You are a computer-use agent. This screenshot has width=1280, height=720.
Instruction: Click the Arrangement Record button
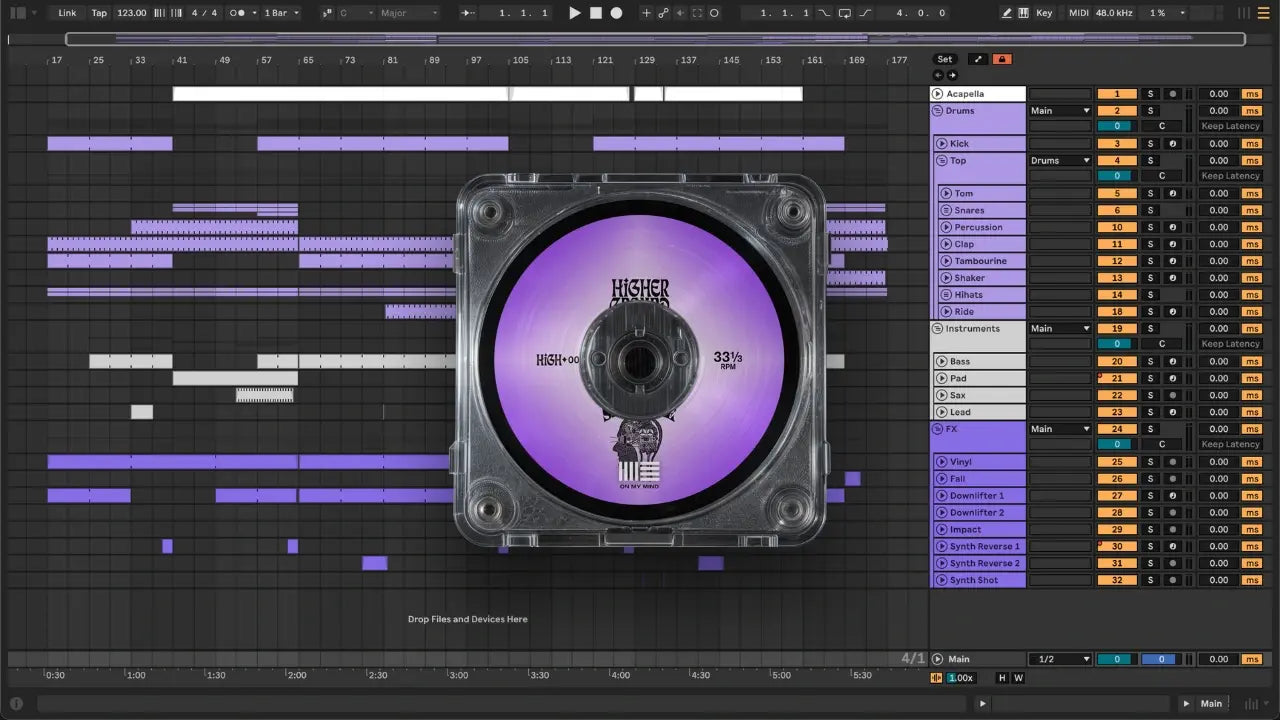pos(616,13)
